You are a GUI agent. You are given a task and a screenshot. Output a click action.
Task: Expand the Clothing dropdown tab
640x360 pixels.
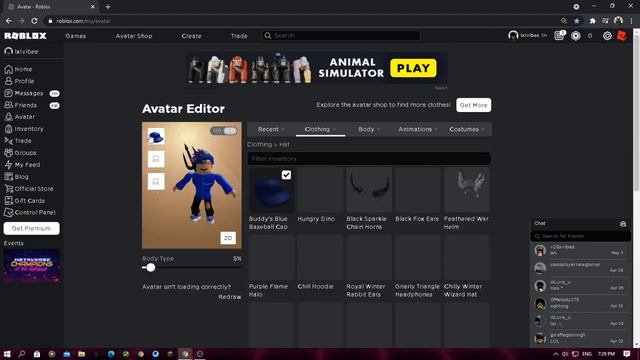[x=320, y=129]
